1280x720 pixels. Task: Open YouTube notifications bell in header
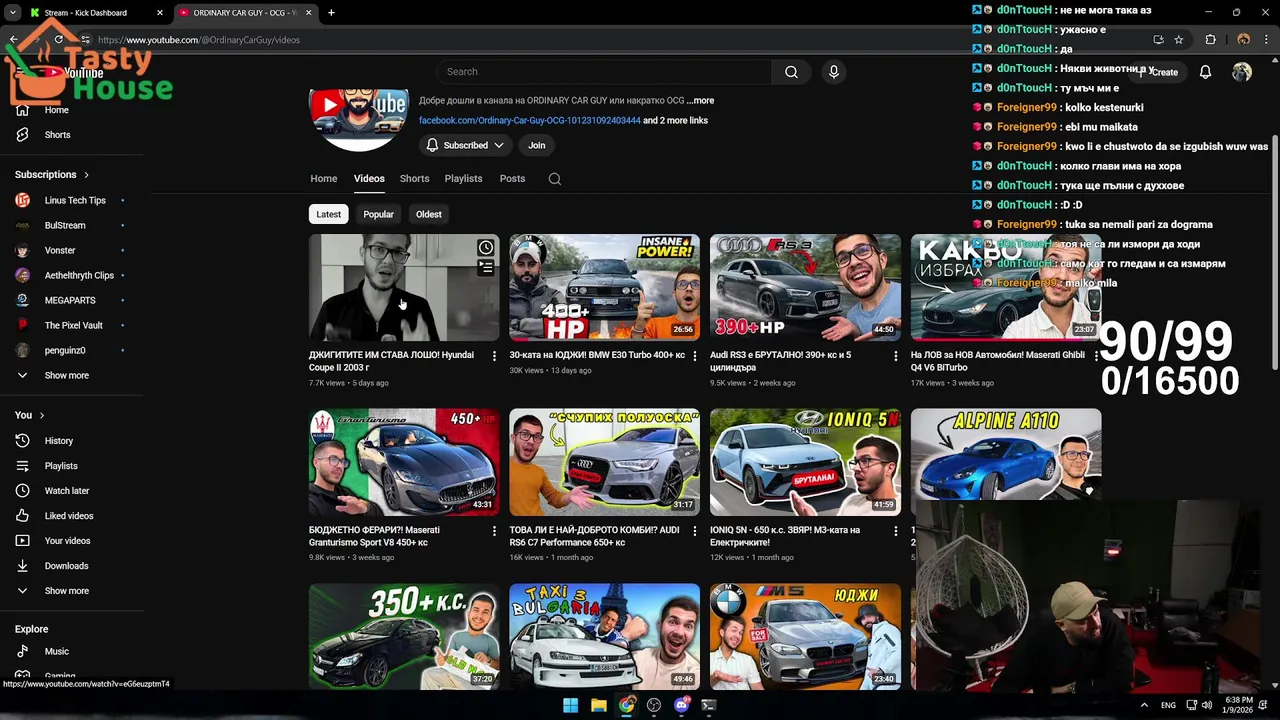(1205, 72)
